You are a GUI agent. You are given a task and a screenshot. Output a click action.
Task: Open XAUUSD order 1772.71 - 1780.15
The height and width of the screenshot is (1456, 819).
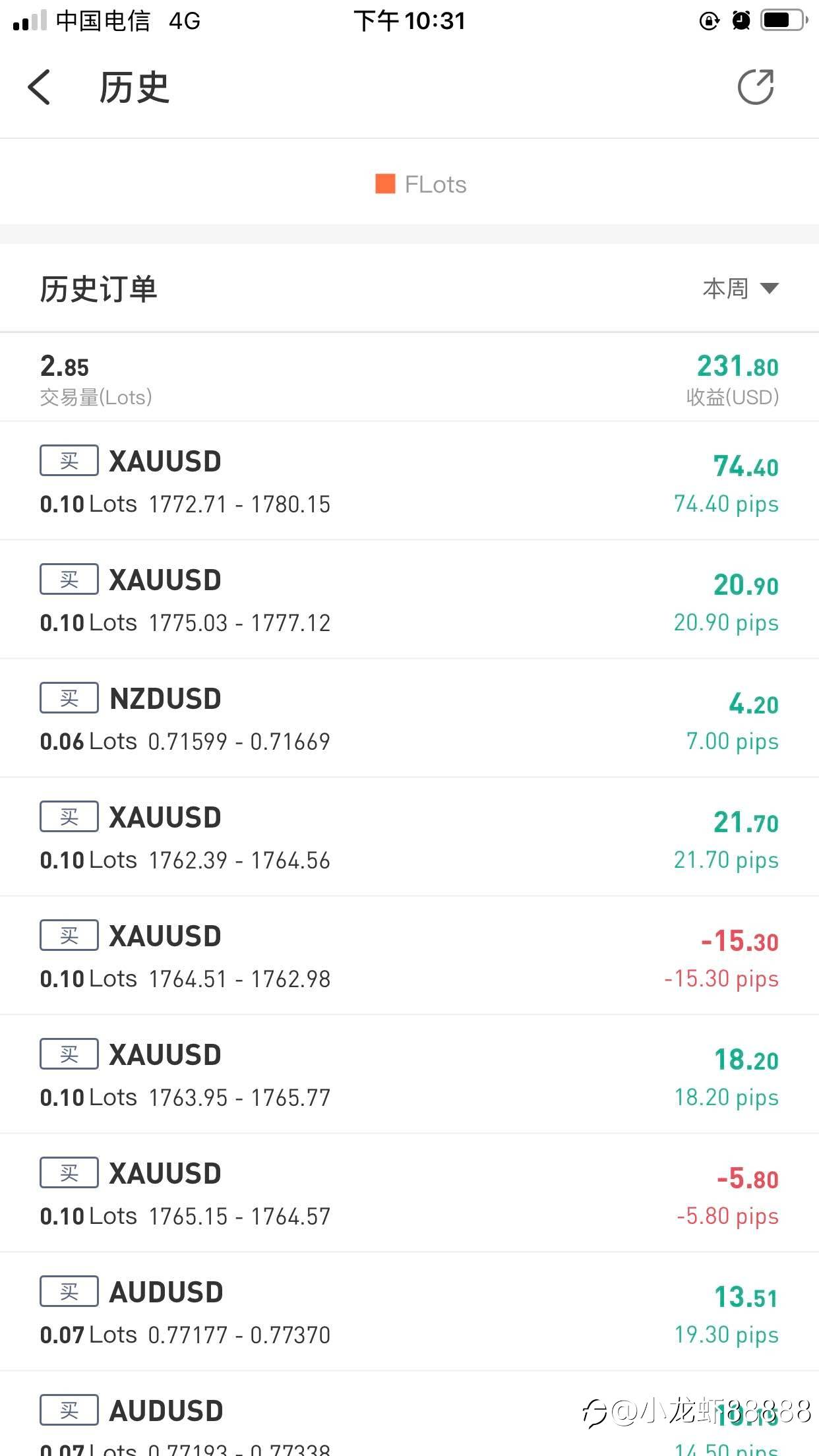coord(409,481)
